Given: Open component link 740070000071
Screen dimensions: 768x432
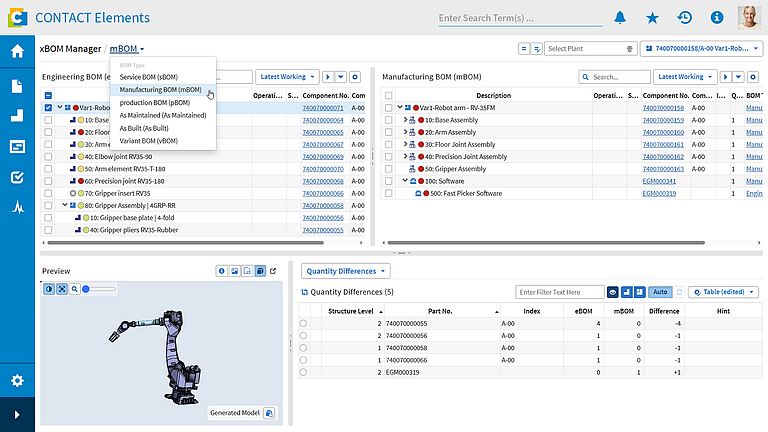Looking at the screenshot, I should [x=323, y=108].
